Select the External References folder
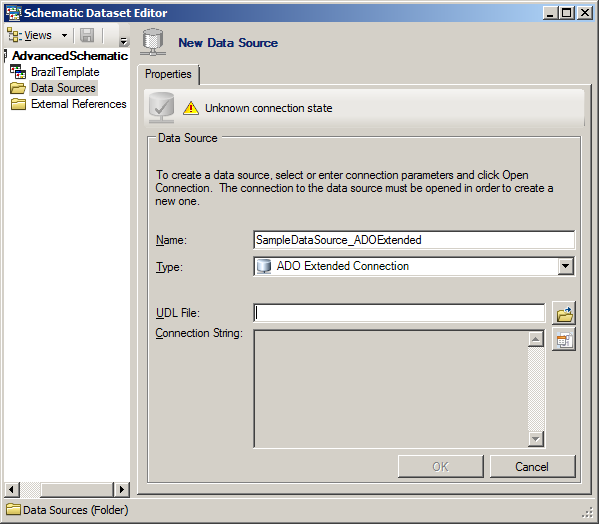Screen dimensions: 599x524 pyautogui.click(x=79, y=104)
